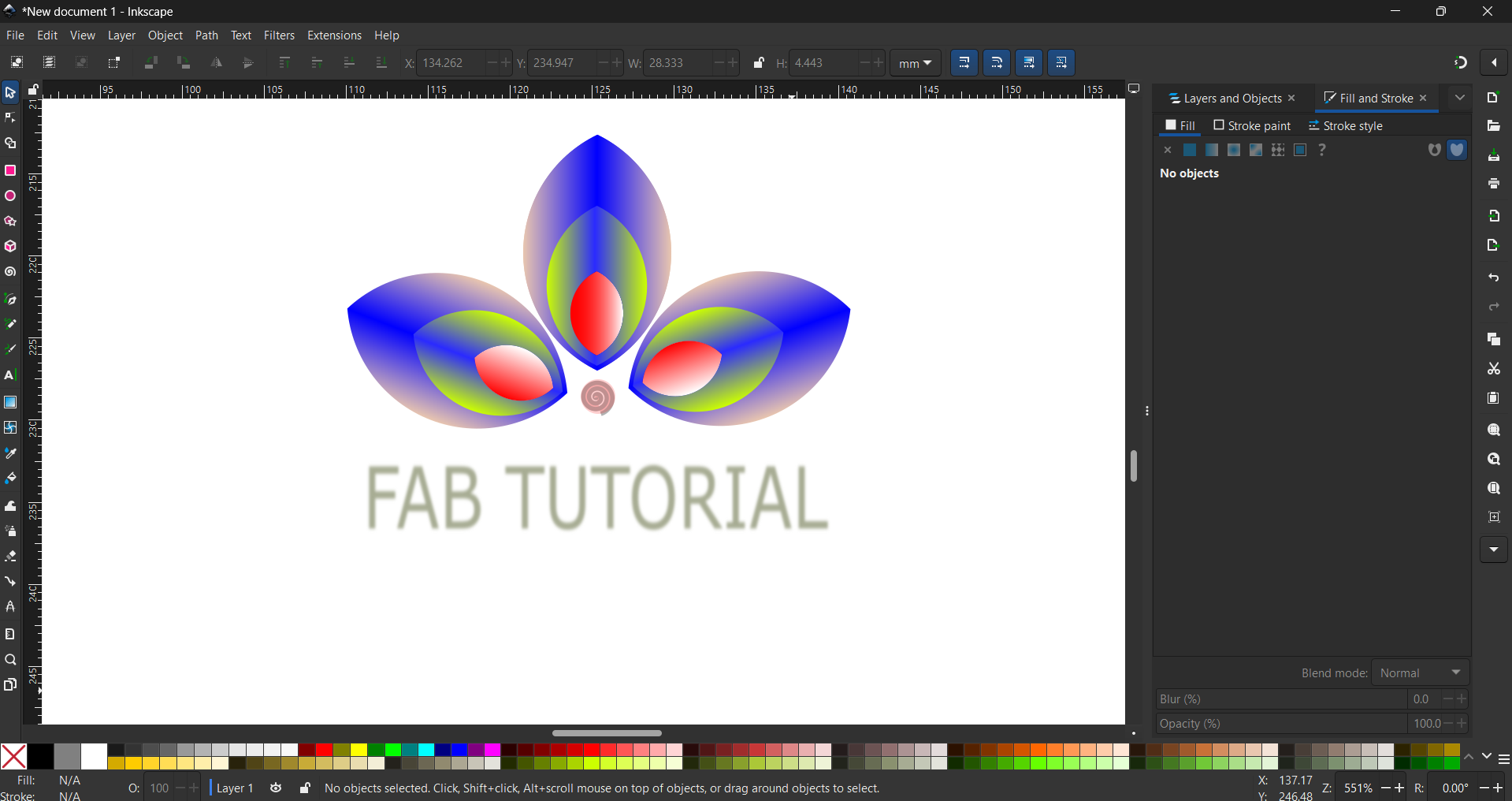This screenshot has height=801, width=1512.
Task: Toggle scale rounded corners option
Action: coord(997,63)
